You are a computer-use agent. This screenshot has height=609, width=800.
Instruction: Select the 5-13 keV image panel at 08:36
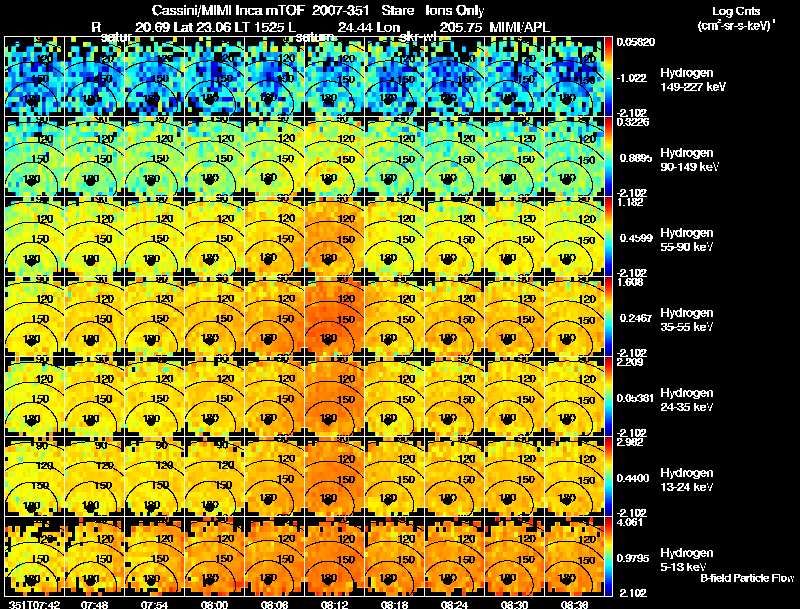point(574,557)
